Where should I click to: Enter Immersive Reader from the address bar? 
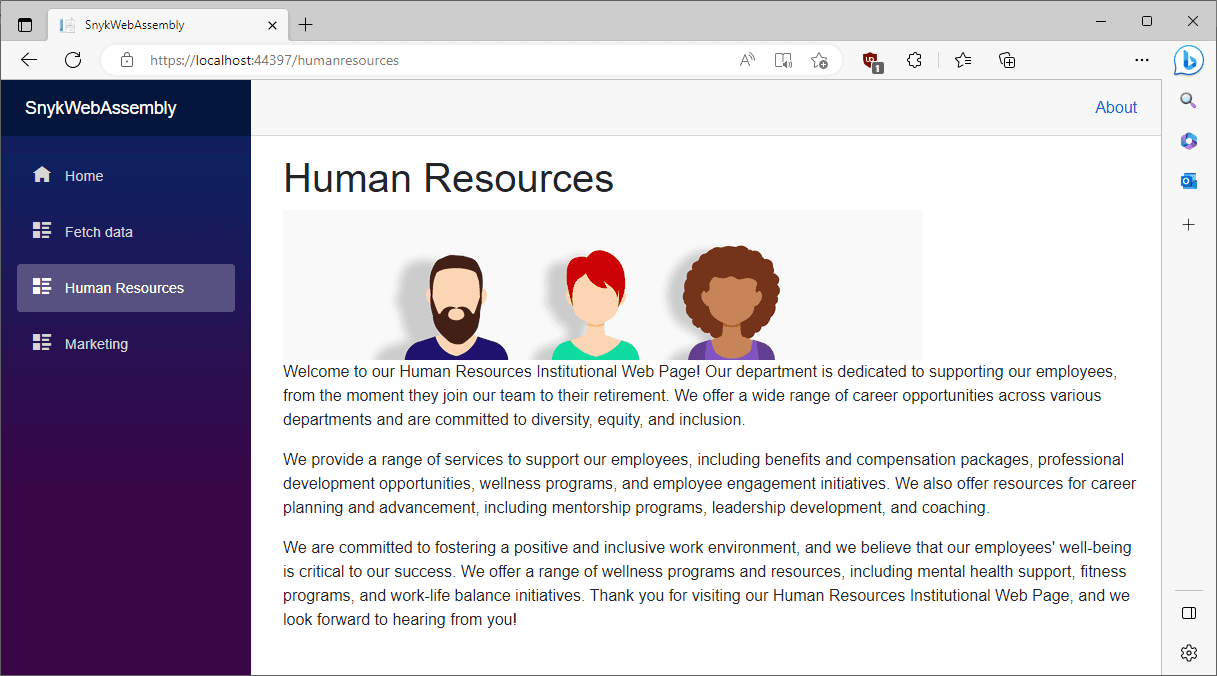point(783,60)
